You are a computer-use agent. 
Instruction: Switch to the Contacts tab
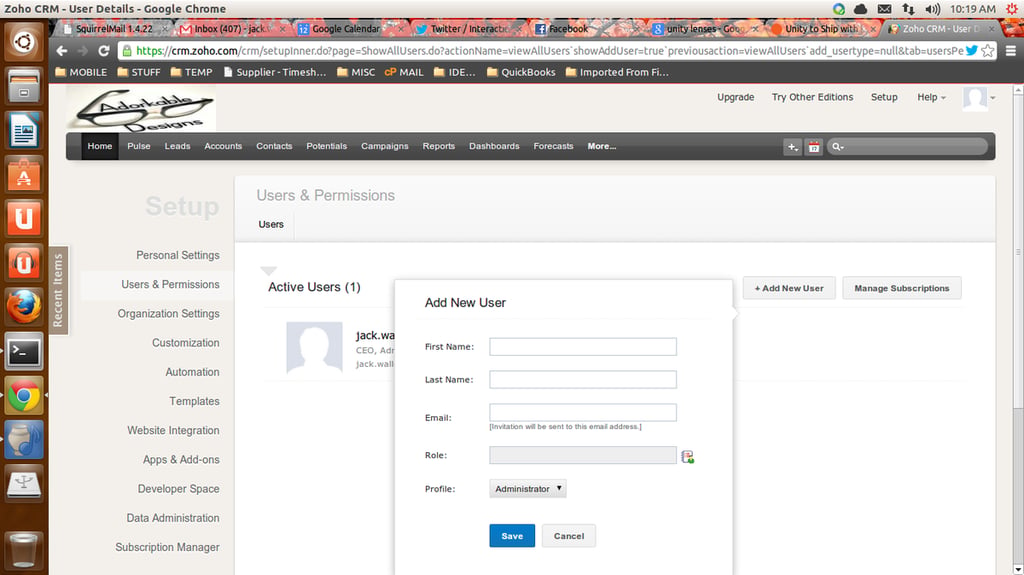click(274, 146)
